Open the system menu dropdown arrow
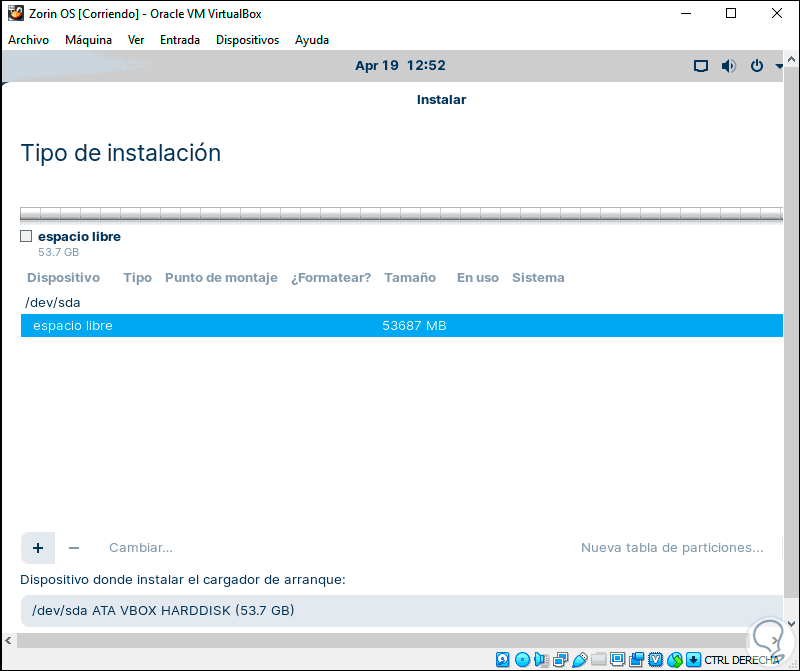 [779, 66]
